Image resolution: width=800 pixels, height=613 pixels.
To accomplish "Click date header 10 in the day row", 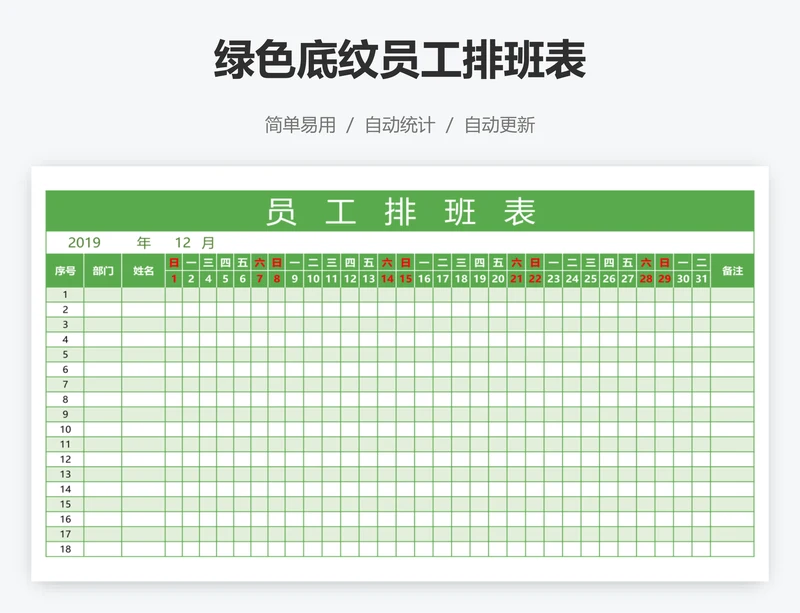I will click(x=313, y=279).
